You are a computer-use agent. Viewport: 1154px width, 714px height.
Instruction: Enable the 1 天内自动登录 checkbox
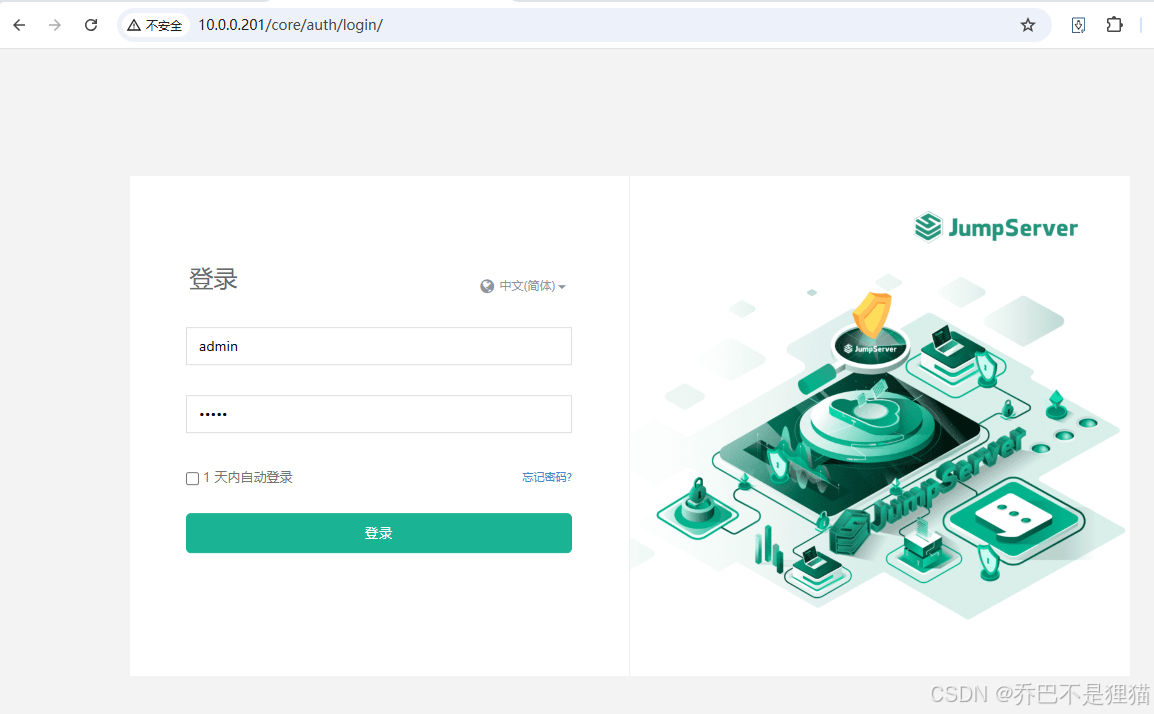(x=193, y=478)
